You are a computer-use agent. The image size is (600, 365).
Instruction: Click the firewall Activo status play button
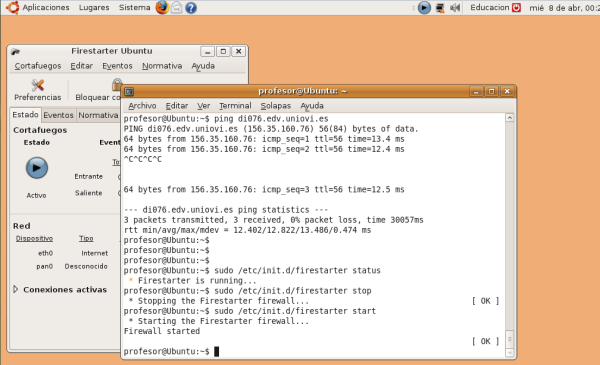[37, 168]
